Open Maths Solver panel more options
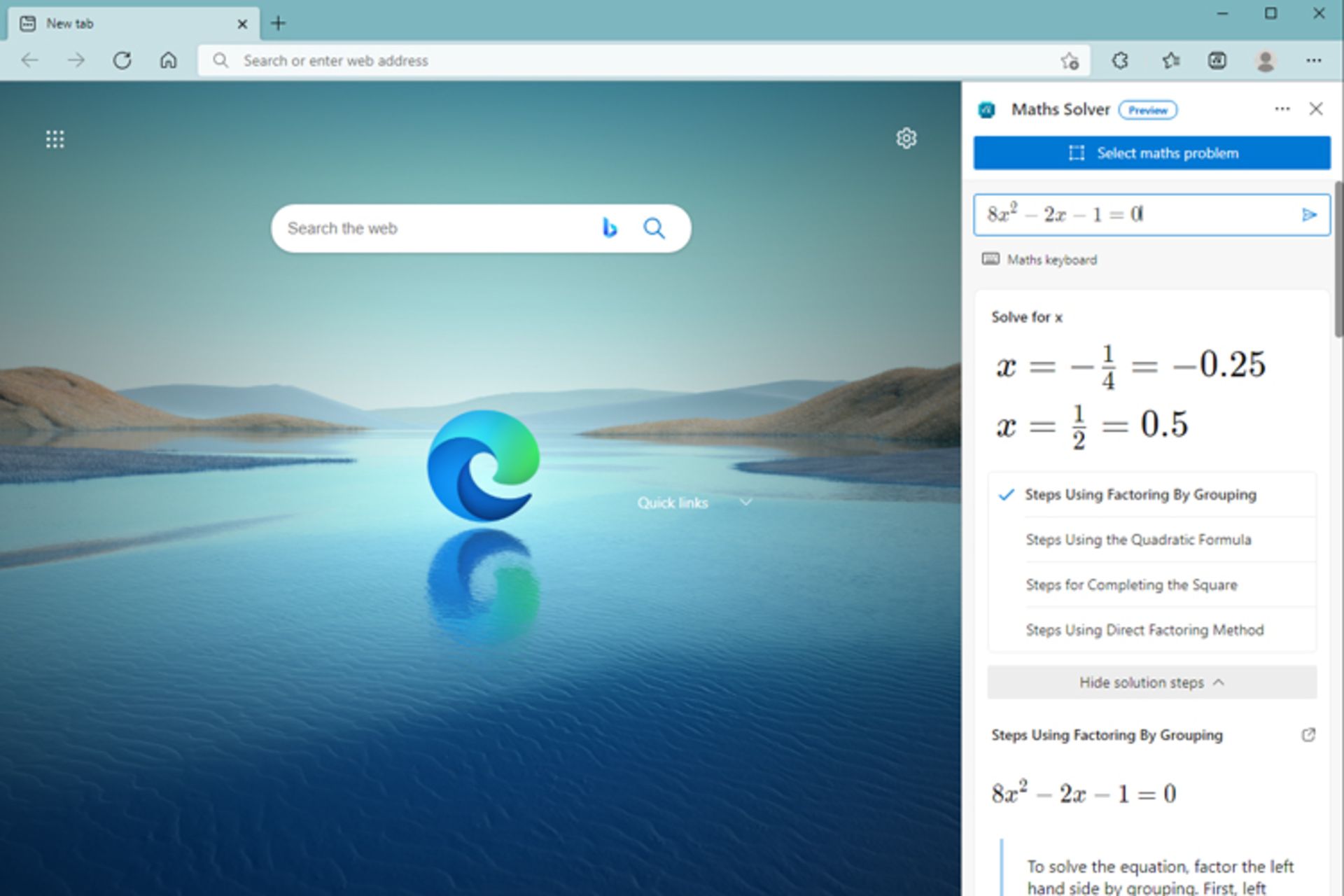The image size is (1344, 896). point(1282,108)
